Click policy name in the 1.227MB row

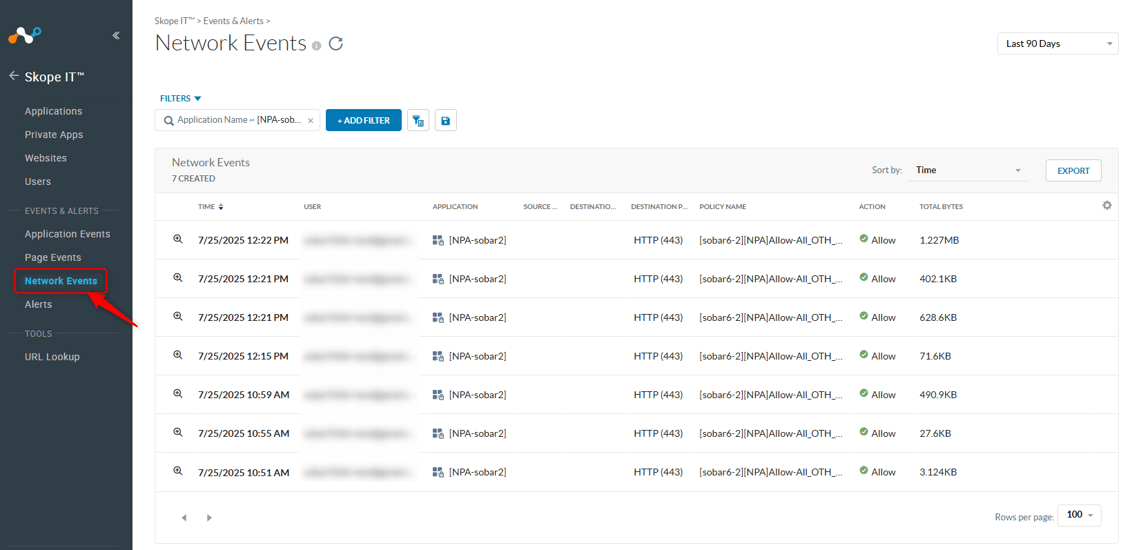click(771, 240)
